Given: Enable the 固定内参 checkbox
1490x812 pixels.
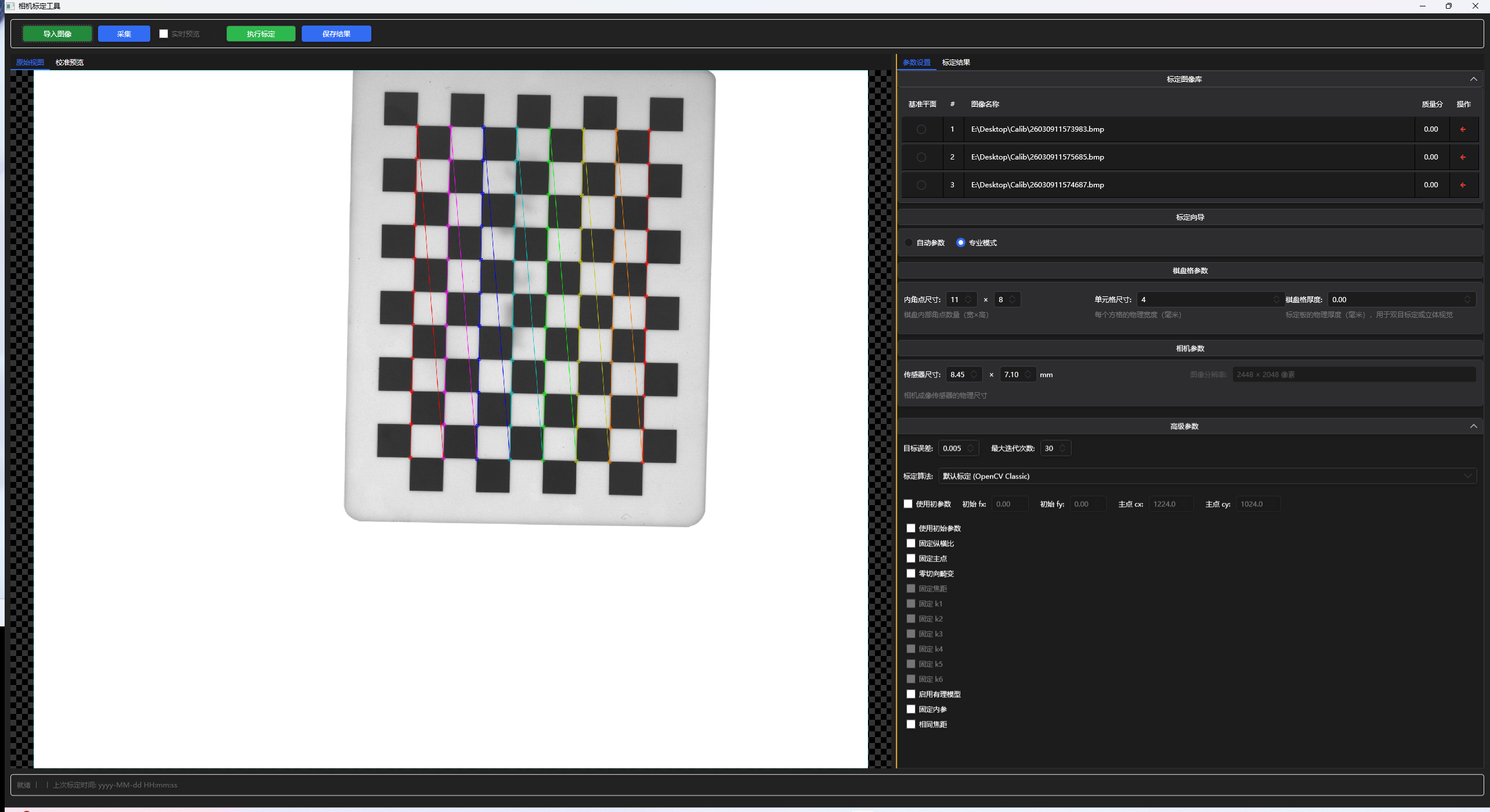Looking at the screenshot, I should [911, 709].
